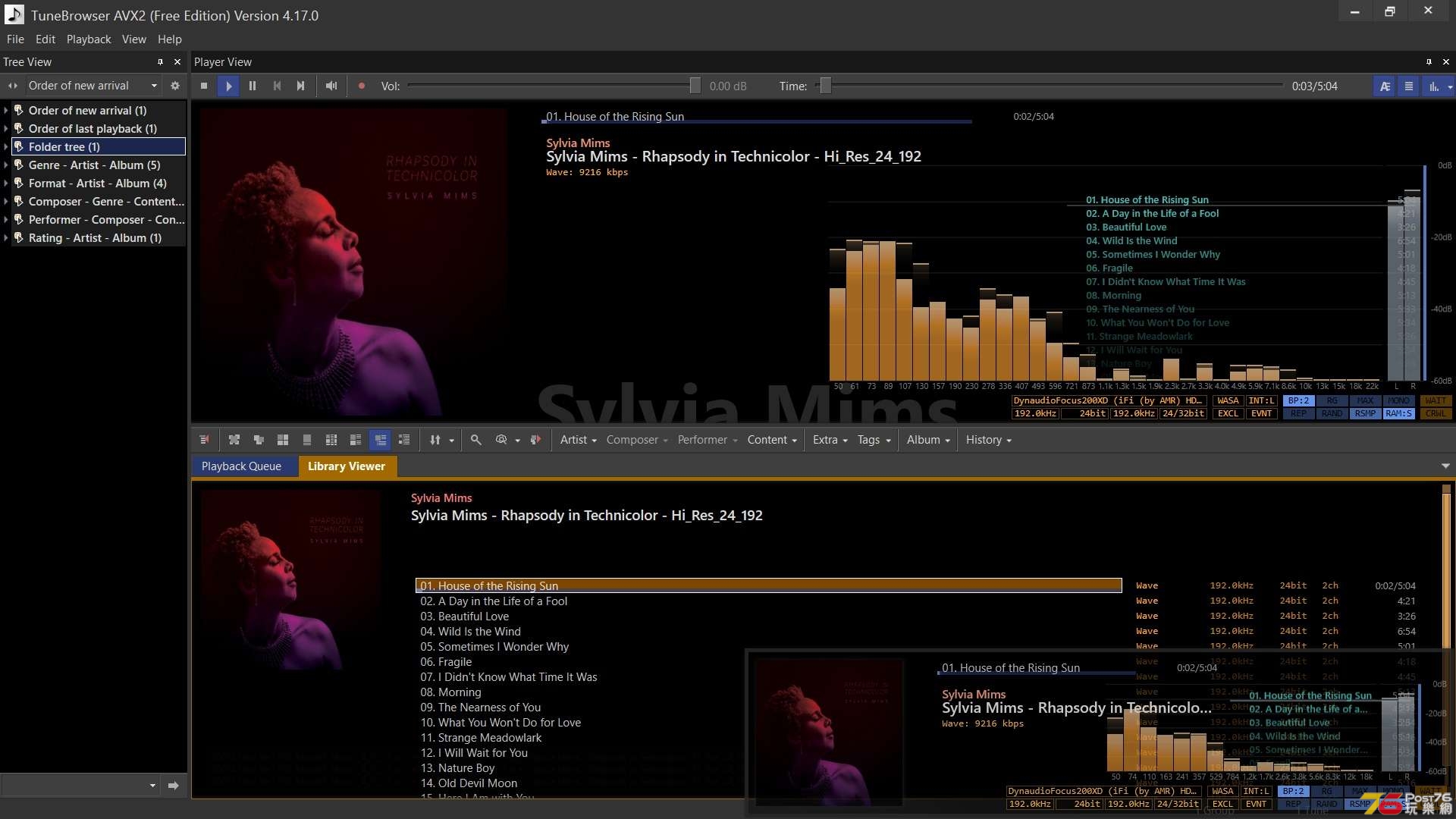
Task: Expand the Format - Artist - Album tree node
Action: tap(6, 184)
